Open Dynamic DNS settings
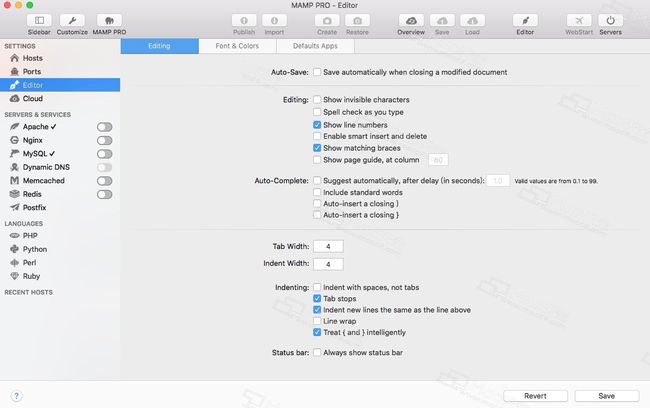This screenshot has width=650, height=408. tap(46, 167)
